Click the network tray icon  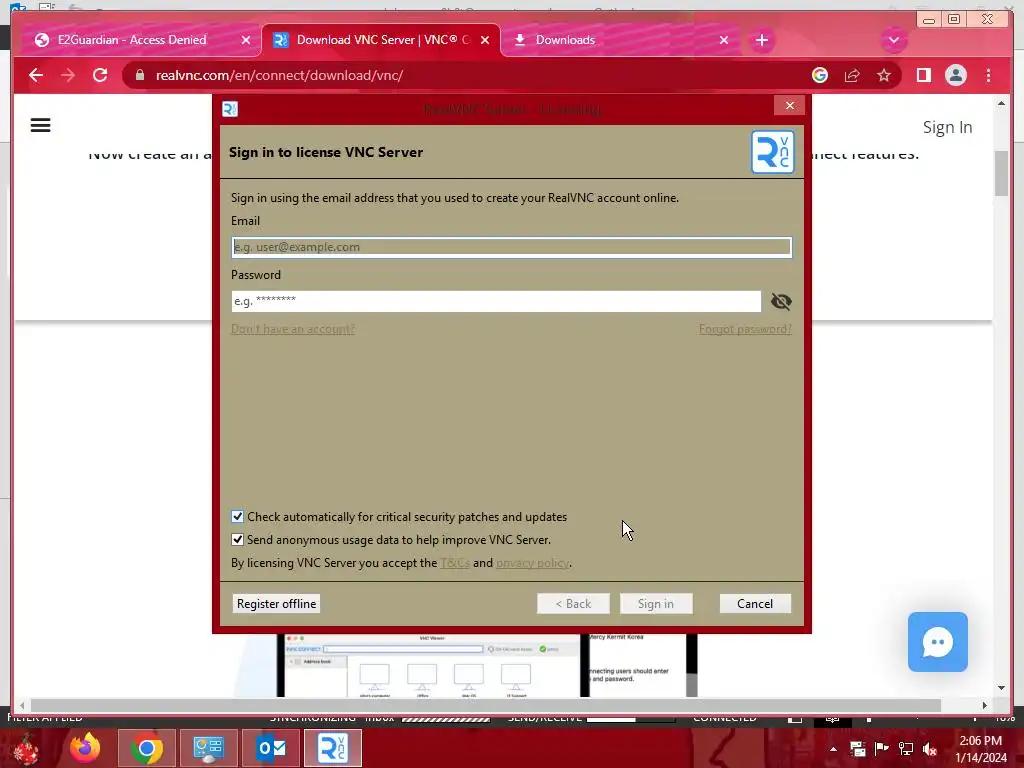pos(906,749)
